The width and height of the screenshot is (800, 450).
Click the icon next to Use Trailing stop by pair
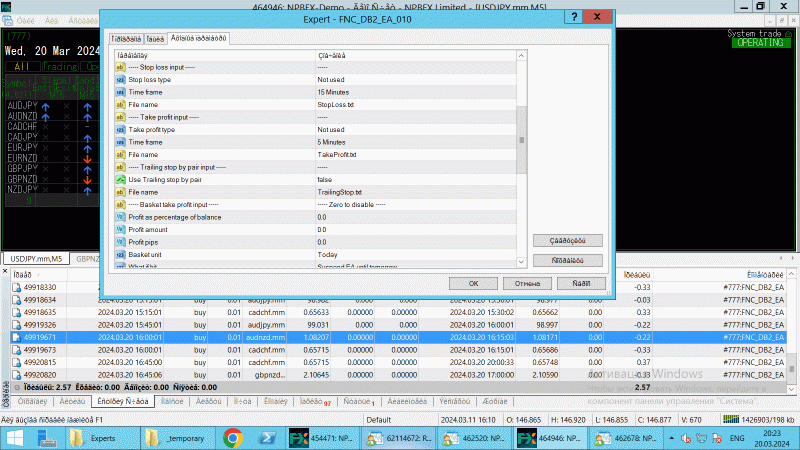pos(121,179)
